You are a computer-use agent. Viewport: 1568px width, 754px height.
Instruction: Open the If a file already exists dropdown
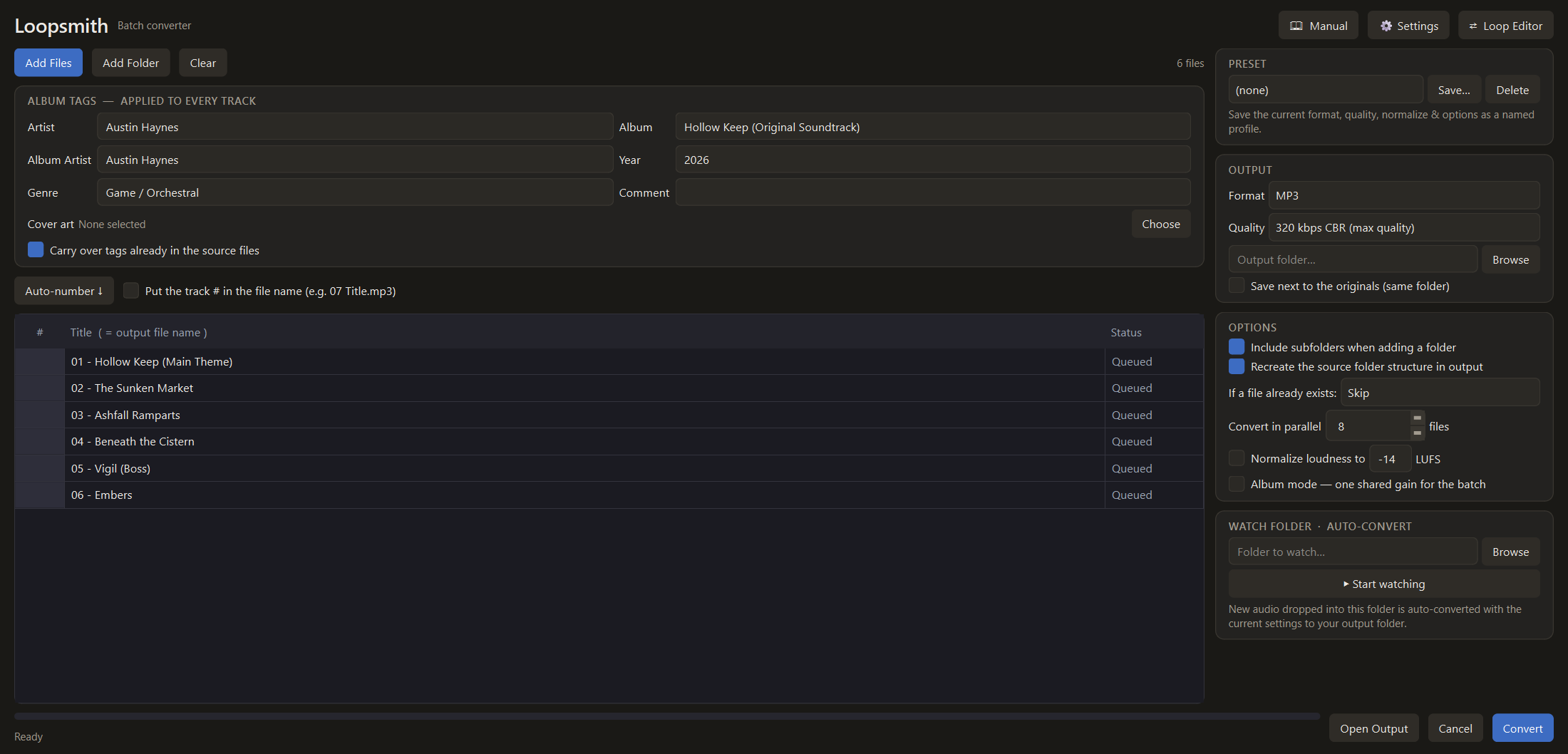click(x=1440, y=393)
